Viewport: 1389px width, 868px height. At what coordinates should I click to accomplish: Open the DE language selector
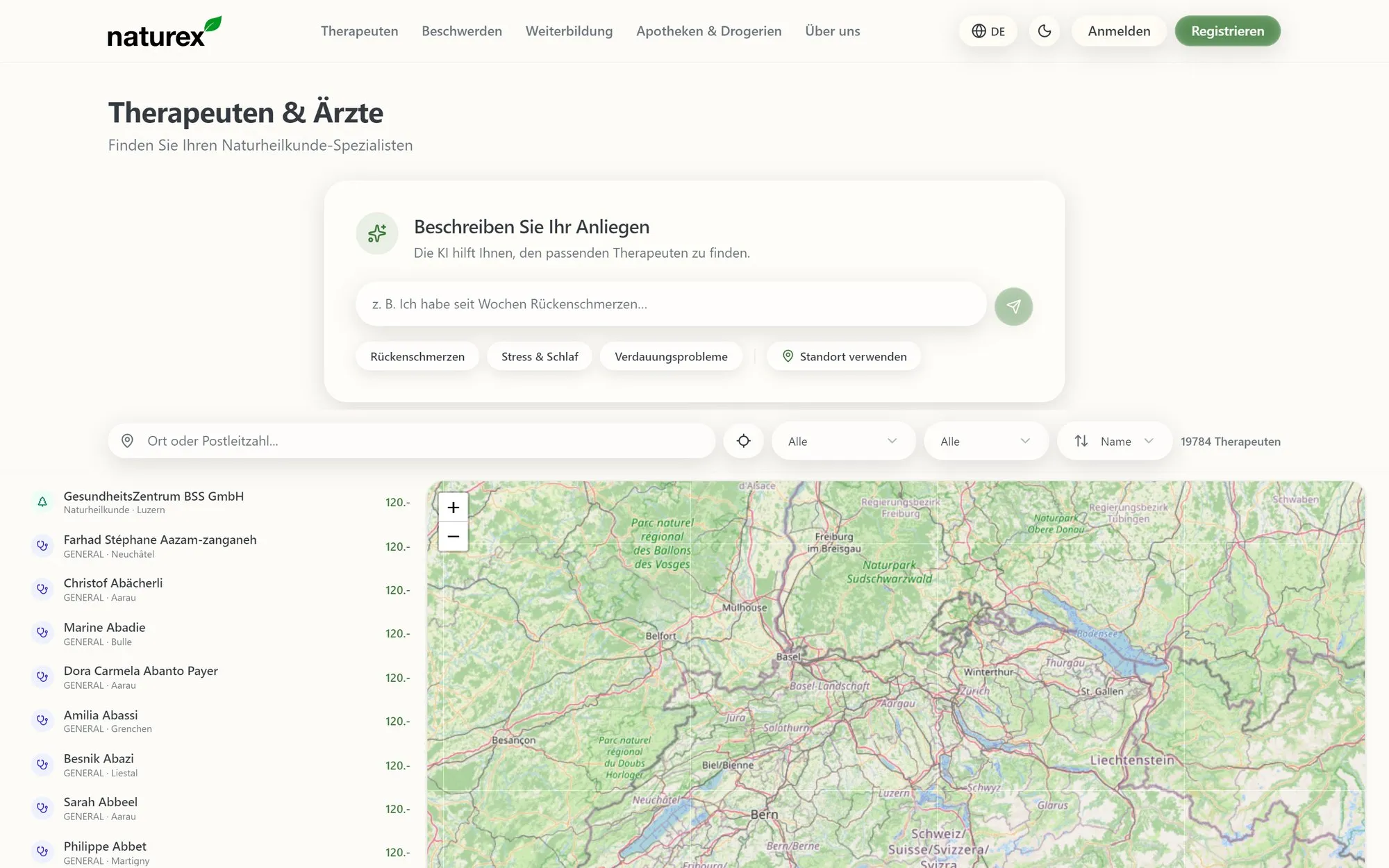pos(988,31)
